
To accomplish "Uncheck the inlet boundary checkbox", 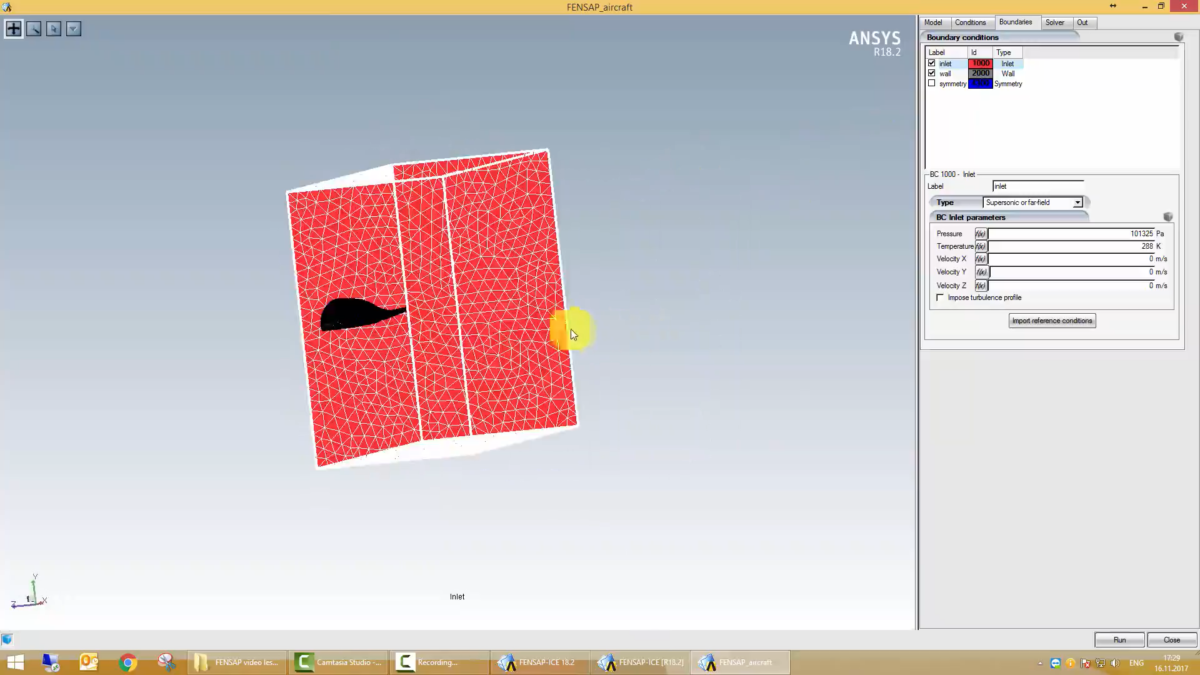I will tap(932, 63).
